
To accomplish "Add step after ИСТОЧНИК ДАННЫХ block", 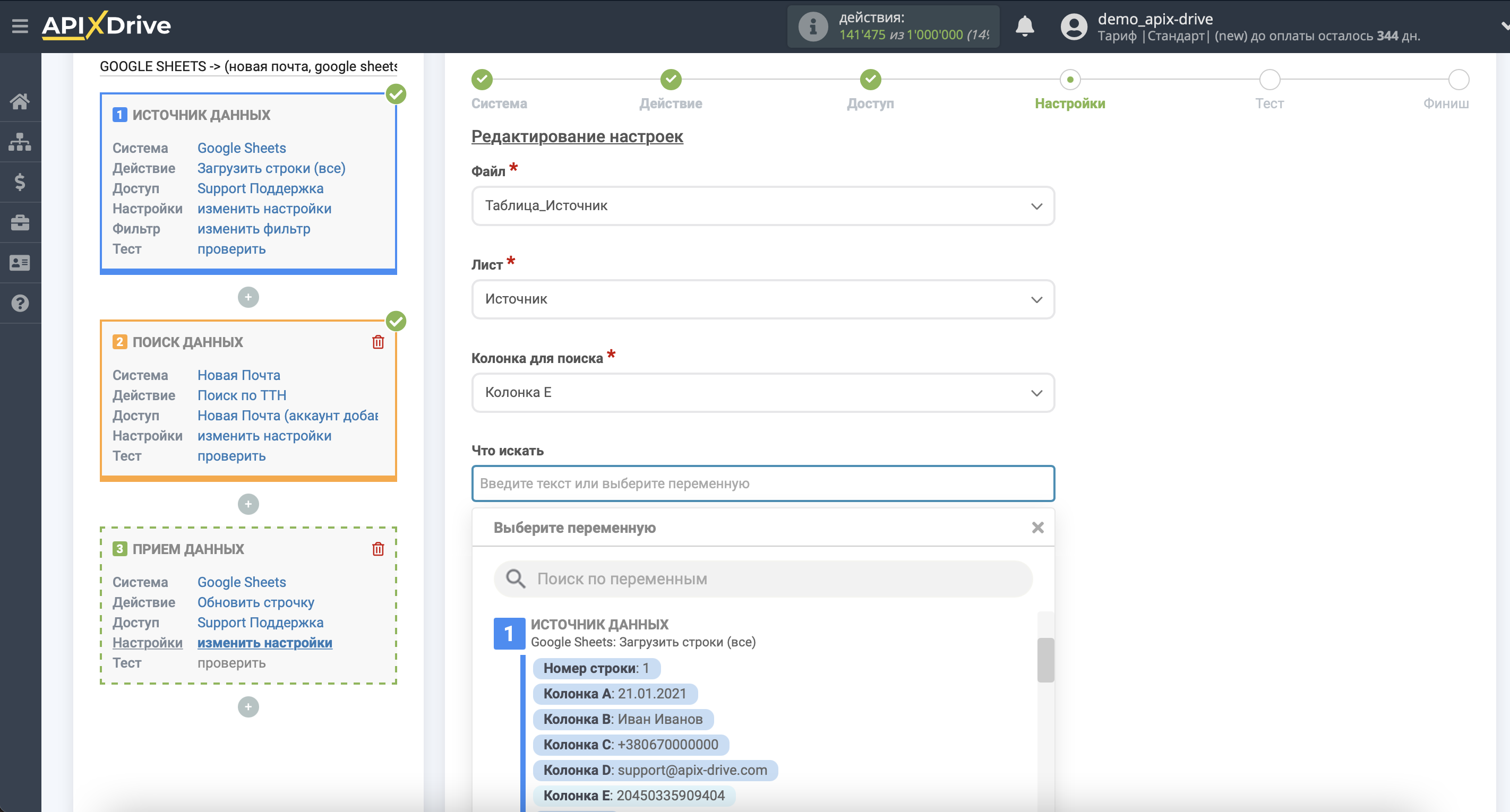I will click(248, 297).
